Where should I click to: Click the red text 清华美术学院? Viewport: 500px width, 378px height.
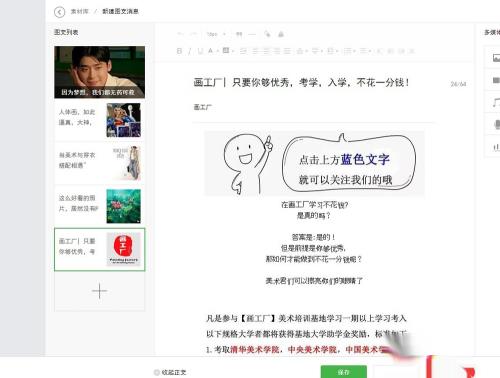(255, 350)
